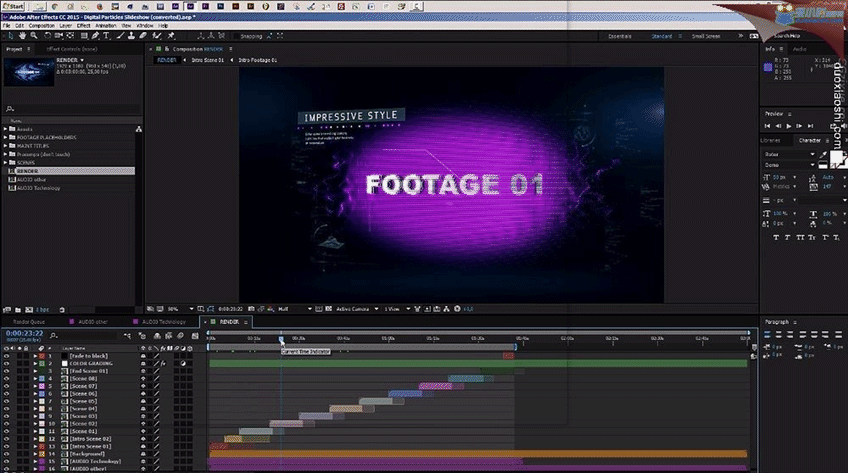
Task: Hide the COLOR GRADING layer
Action: point(6,363)
